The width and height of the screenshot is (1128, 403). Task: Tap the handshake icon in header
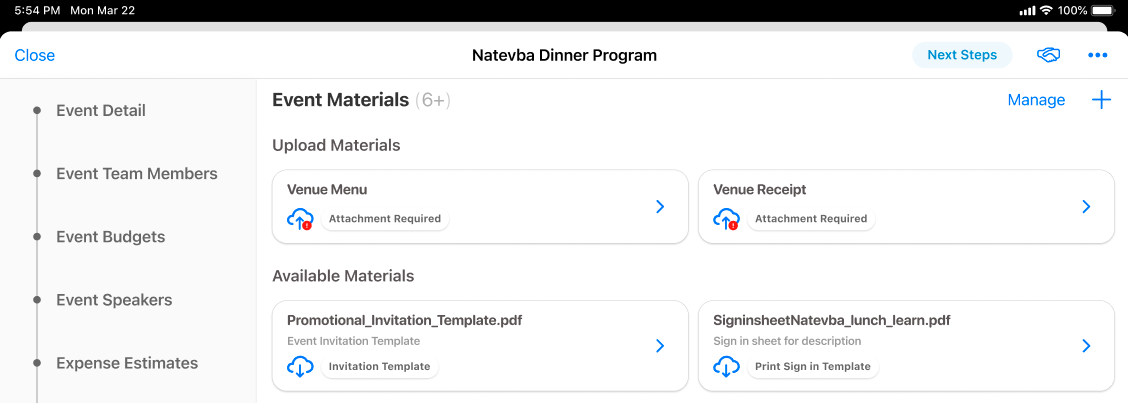1048,55
